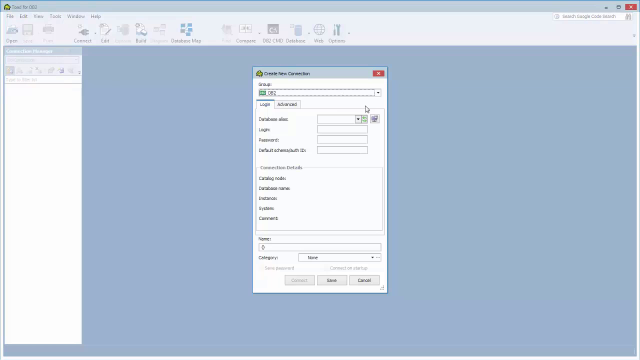Close the Create New Connection dialog
Image resolution: width=640 pixels, height=360 pixels.
378,73
